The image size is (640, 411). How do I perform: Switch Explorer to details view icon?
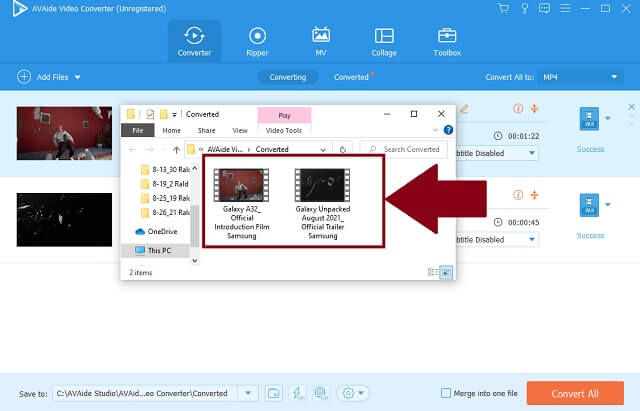pos(433,272)
